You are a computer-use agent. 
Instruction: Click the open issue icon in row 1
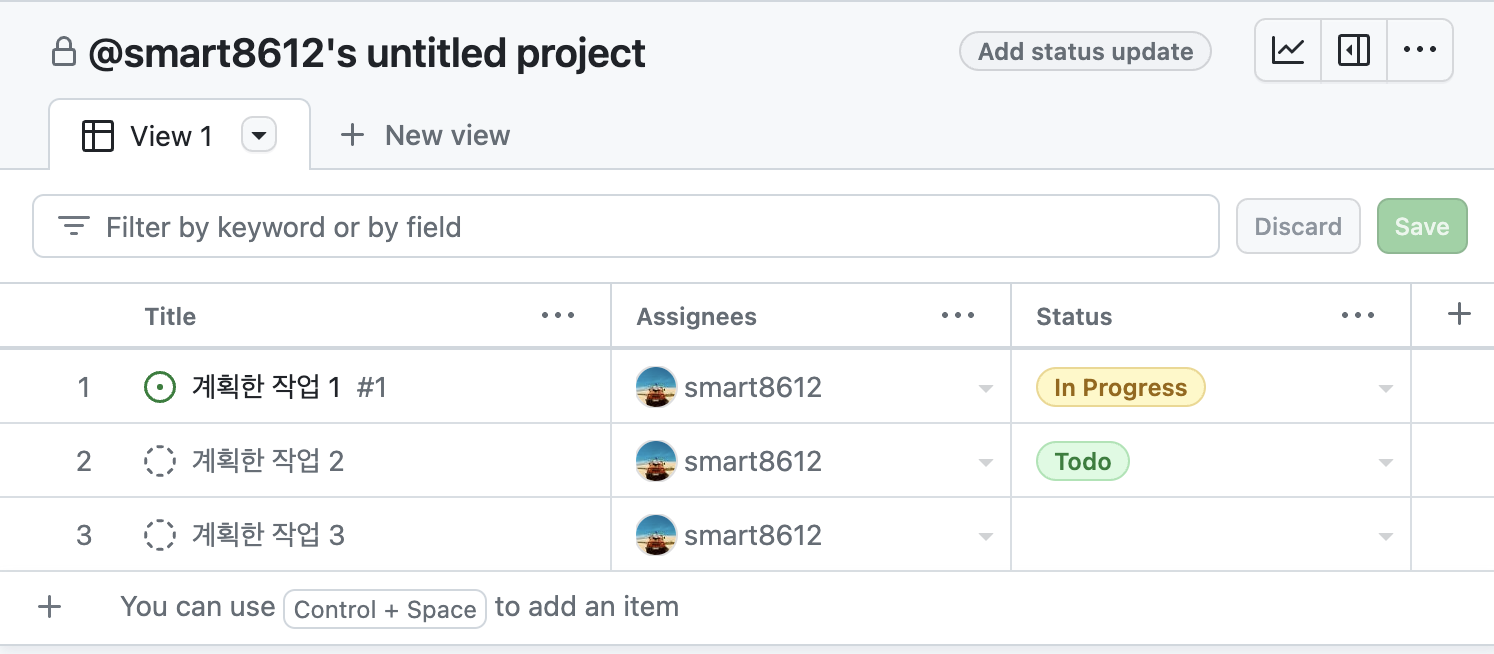coord(160,387)
